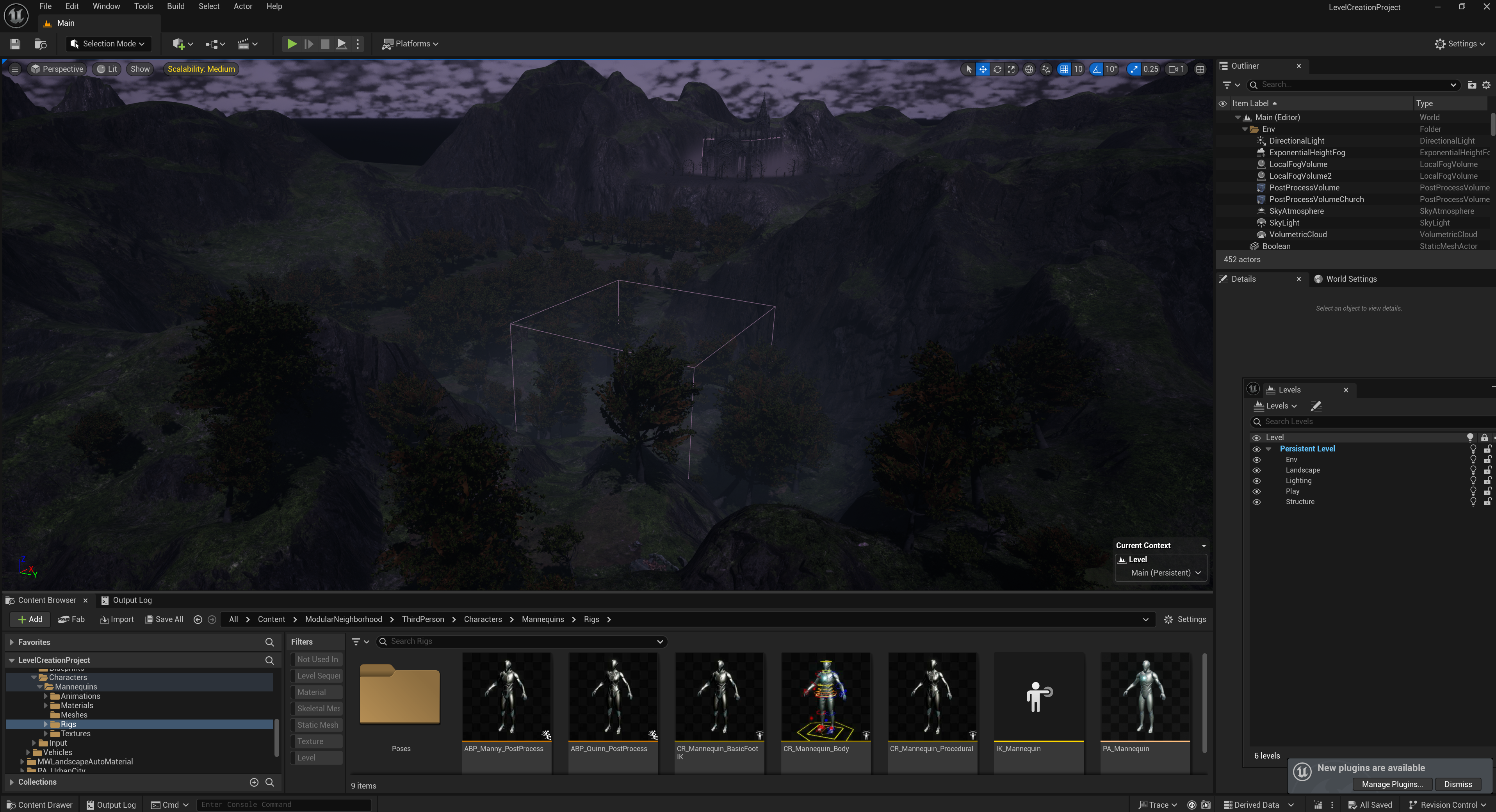The image size is (1496, 812).
Task: Open the Build menu
Action: [175, 6]
